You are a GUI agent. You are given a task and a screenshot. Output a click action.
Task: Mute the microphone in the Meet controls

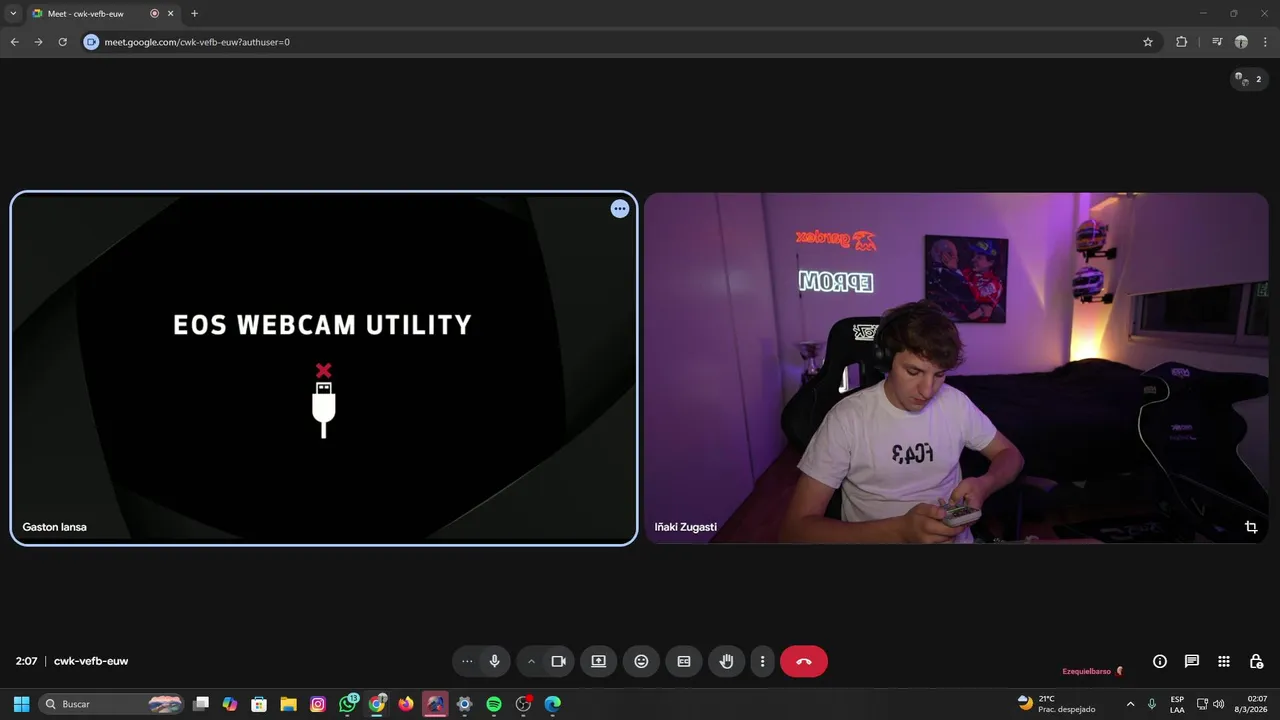494,661
